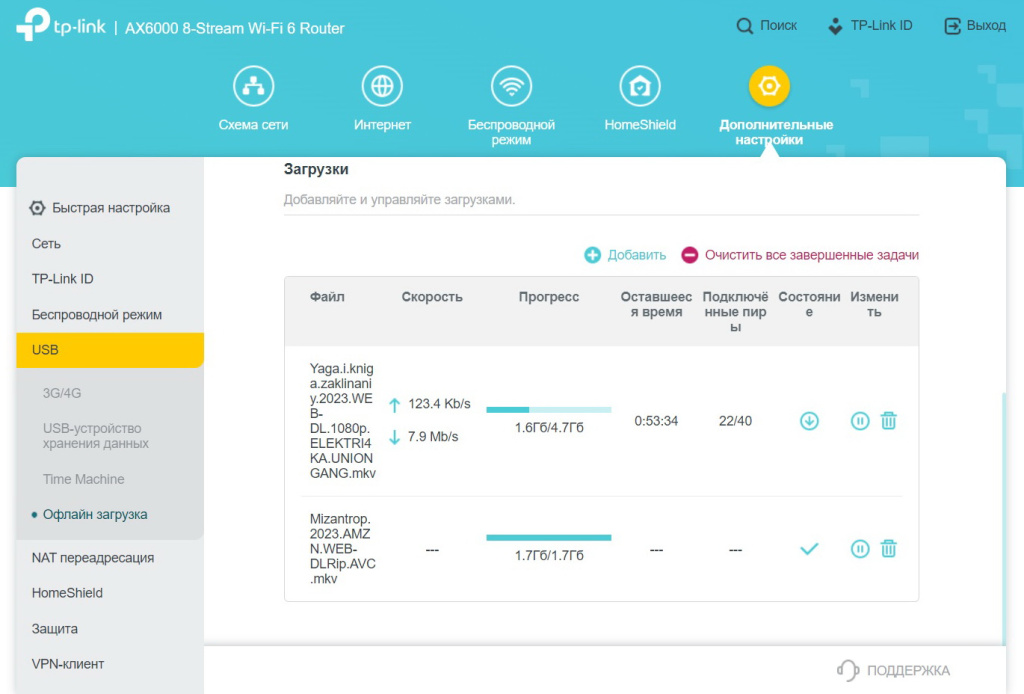Open Схема сети network map icon
Screen dimensions: 1024x694
(253, 86)
